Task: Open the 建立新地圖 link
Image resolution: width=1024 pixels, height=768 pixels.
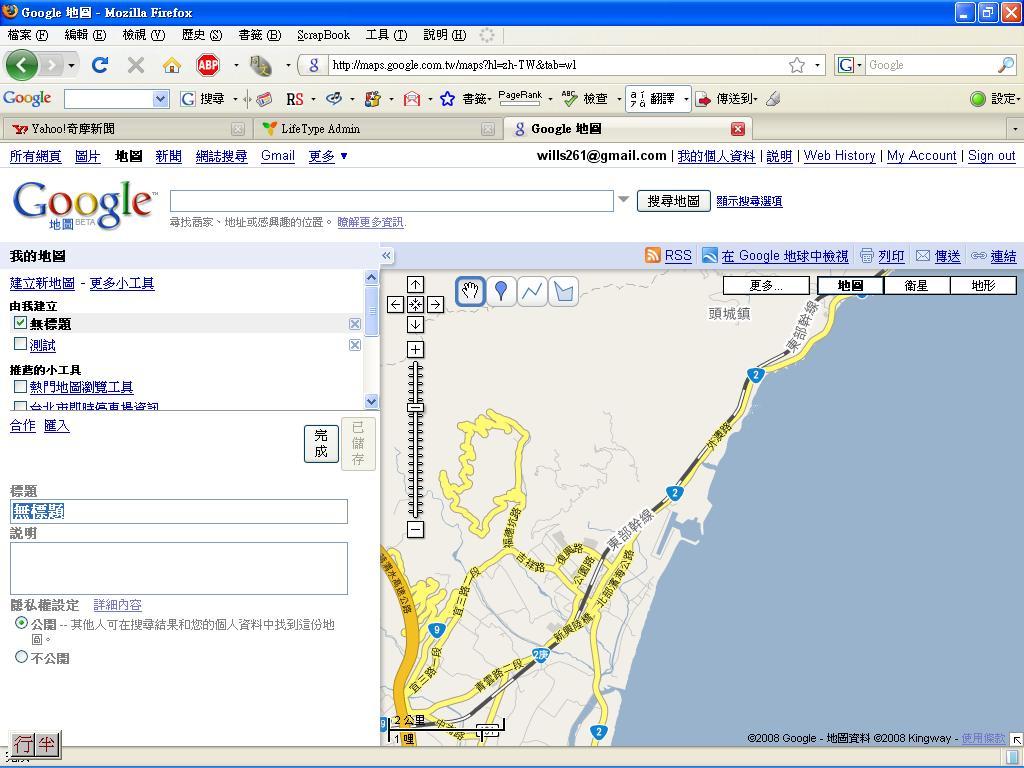Action: (x=42, y=283)
